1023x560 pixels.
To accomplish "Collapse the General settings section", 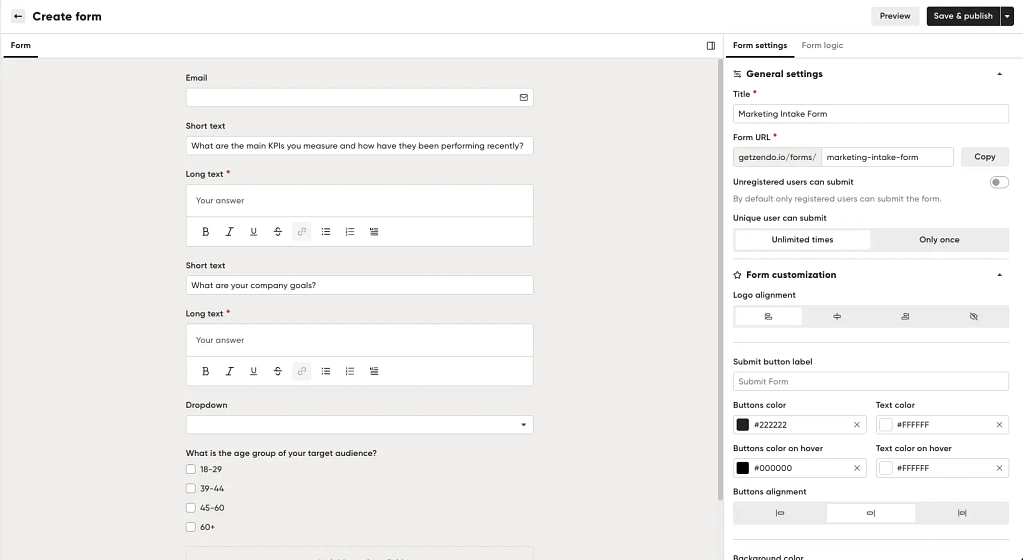I will pos(999,74).
